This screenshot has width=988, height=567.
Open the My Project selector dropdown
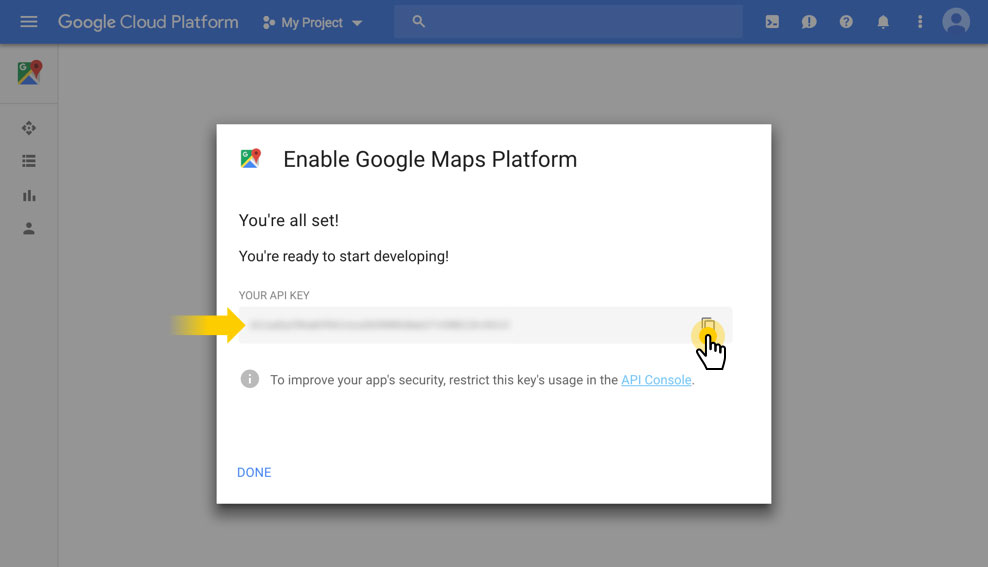click(x=313, y=23)
